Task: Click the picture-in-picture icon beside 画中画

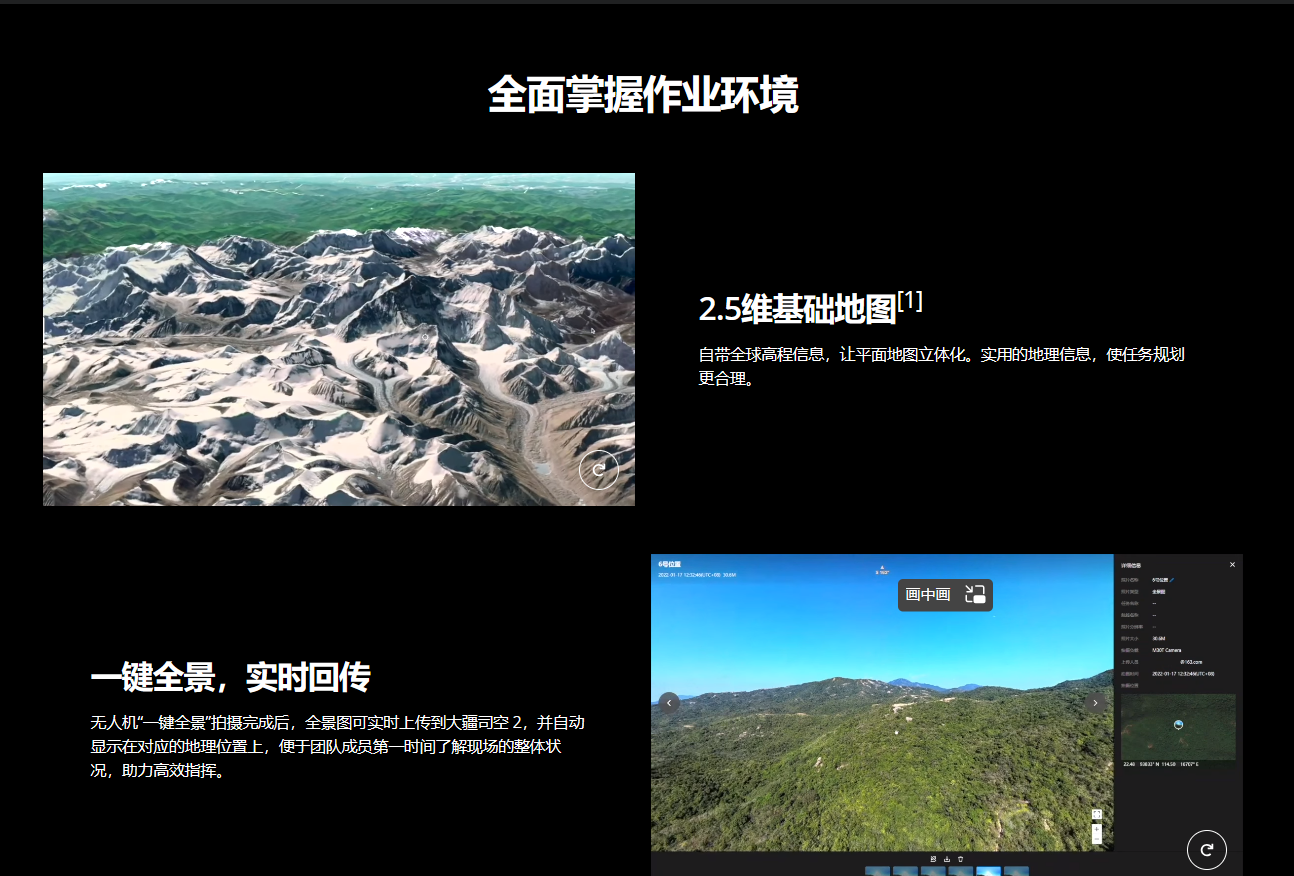Action: [975, 594]
